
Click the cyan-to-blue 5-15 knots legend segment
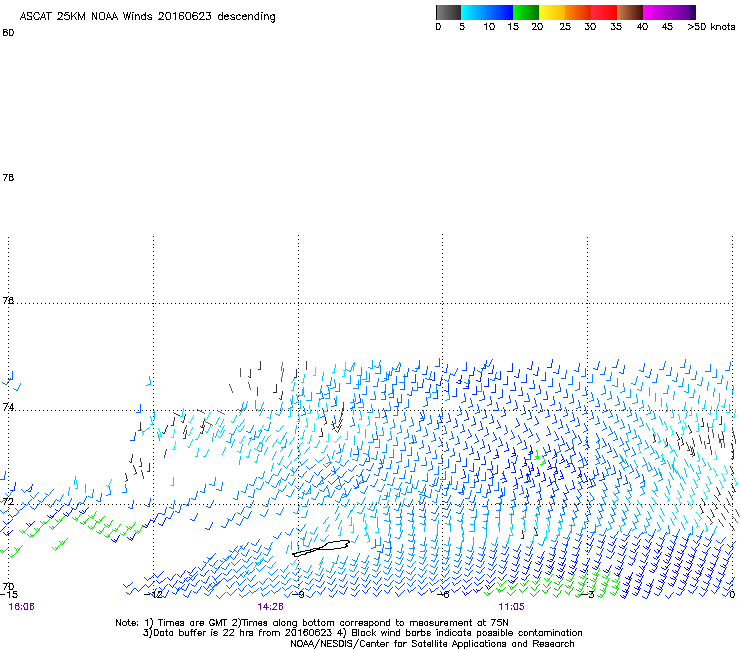click(x=487, y=12)
